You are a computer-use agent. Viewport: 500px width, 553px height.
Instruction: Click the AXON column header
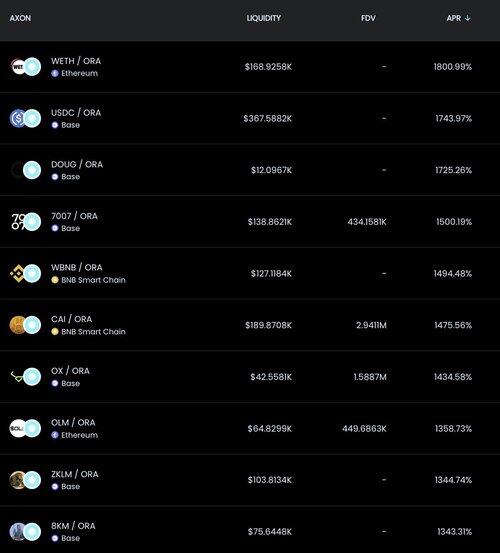20,18
